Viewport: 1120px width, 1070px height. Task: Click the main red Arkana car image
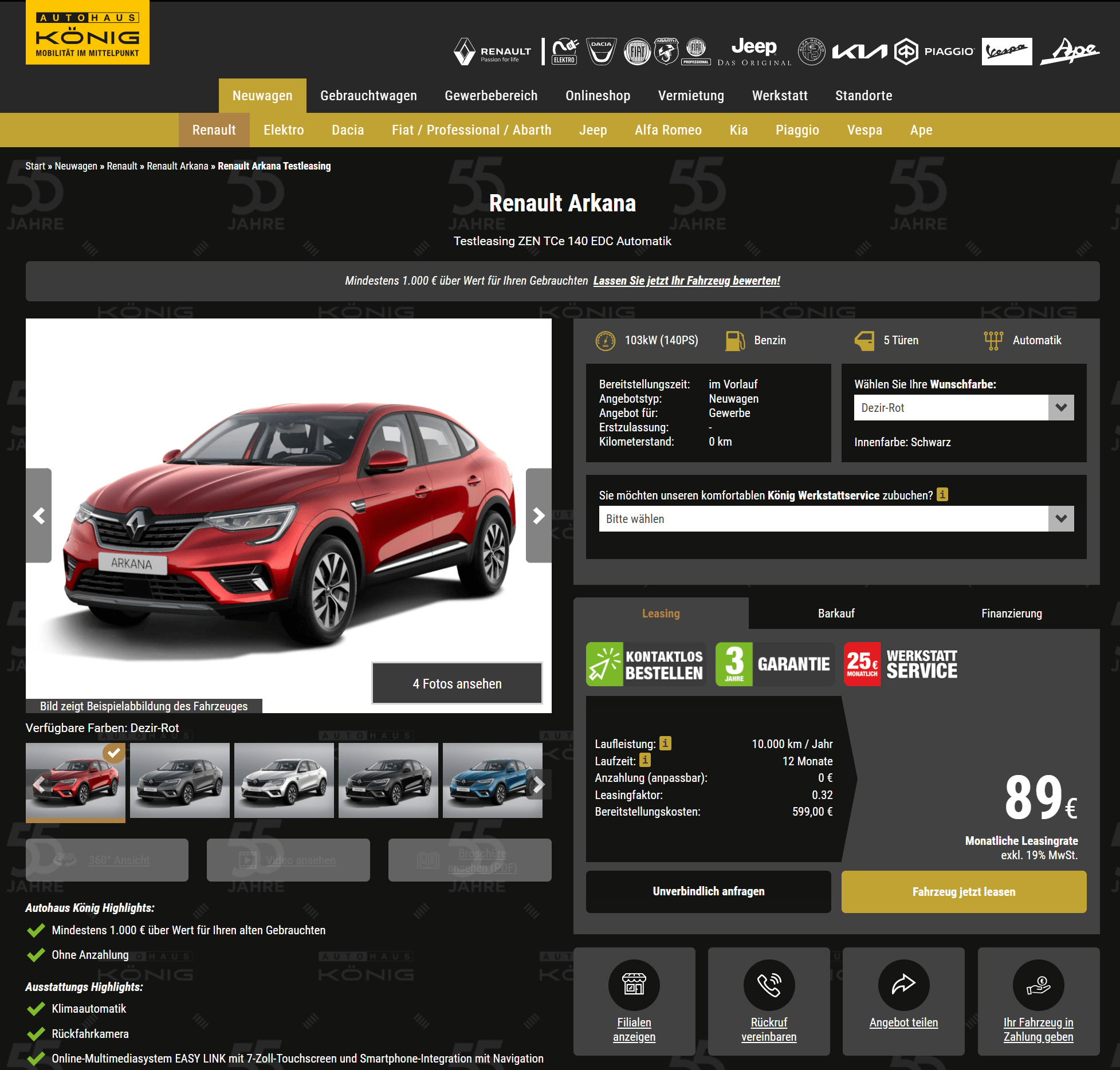[x=289, y=516]
